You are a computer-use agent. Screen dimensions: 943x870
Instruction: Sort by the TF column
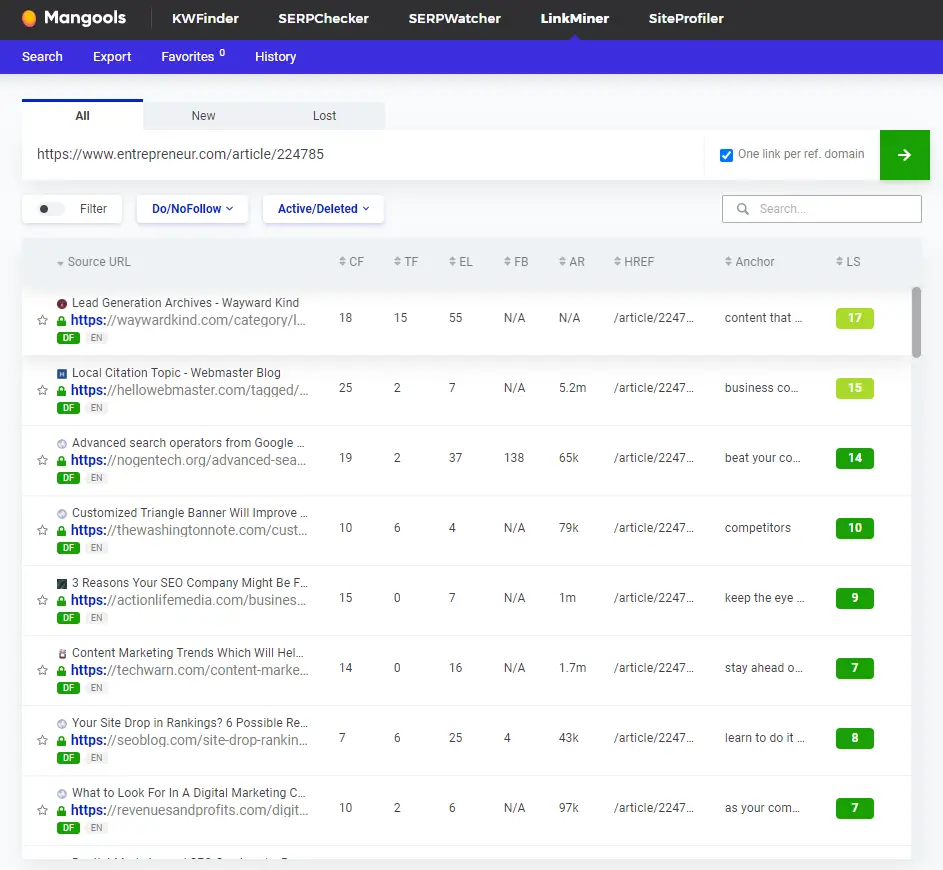(406, 262)
